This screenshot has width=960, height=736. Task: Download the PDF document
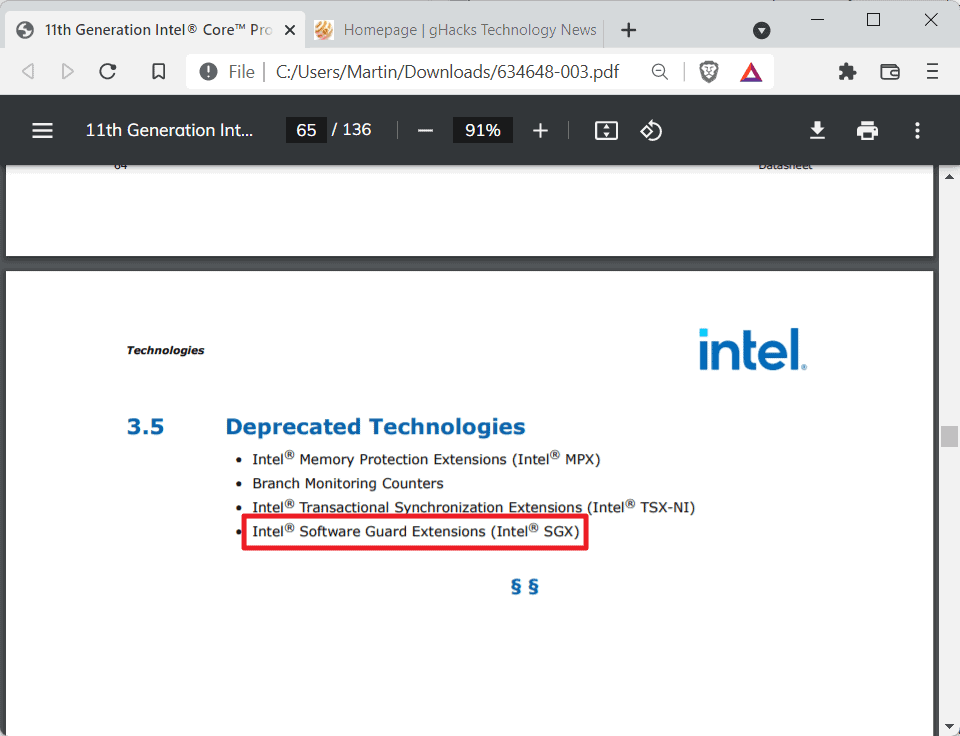click(817, 130)
